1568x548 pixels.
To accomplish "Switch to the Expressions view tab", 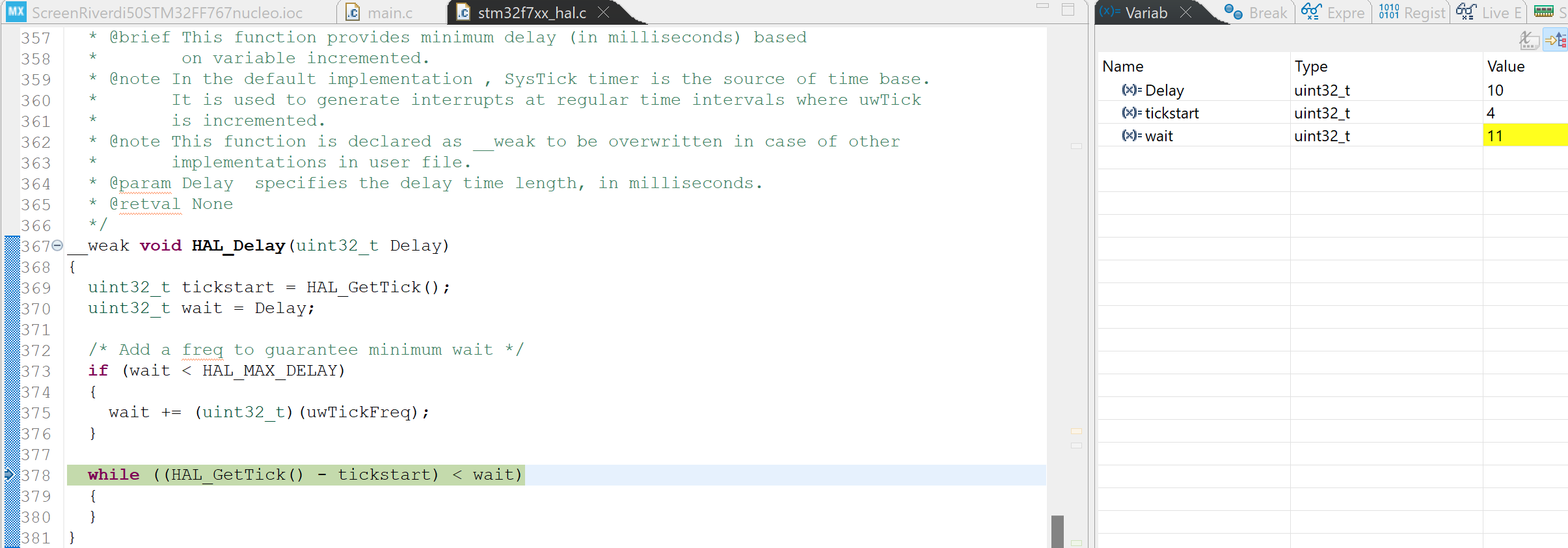I will pos(1333,12).
